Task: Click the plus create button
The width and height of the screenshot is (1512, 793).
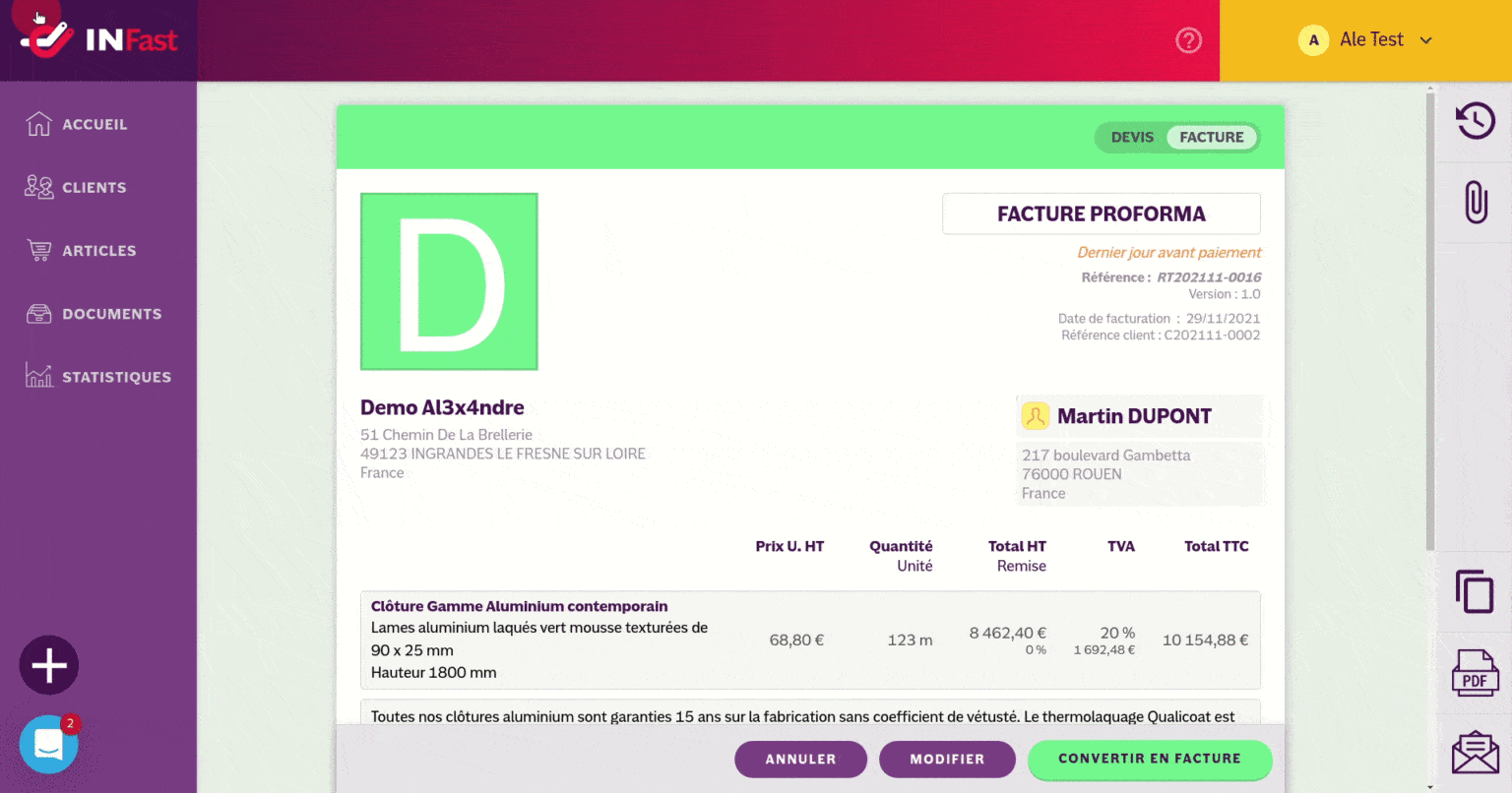Action: pyautogui.click(x=49, y=666)
